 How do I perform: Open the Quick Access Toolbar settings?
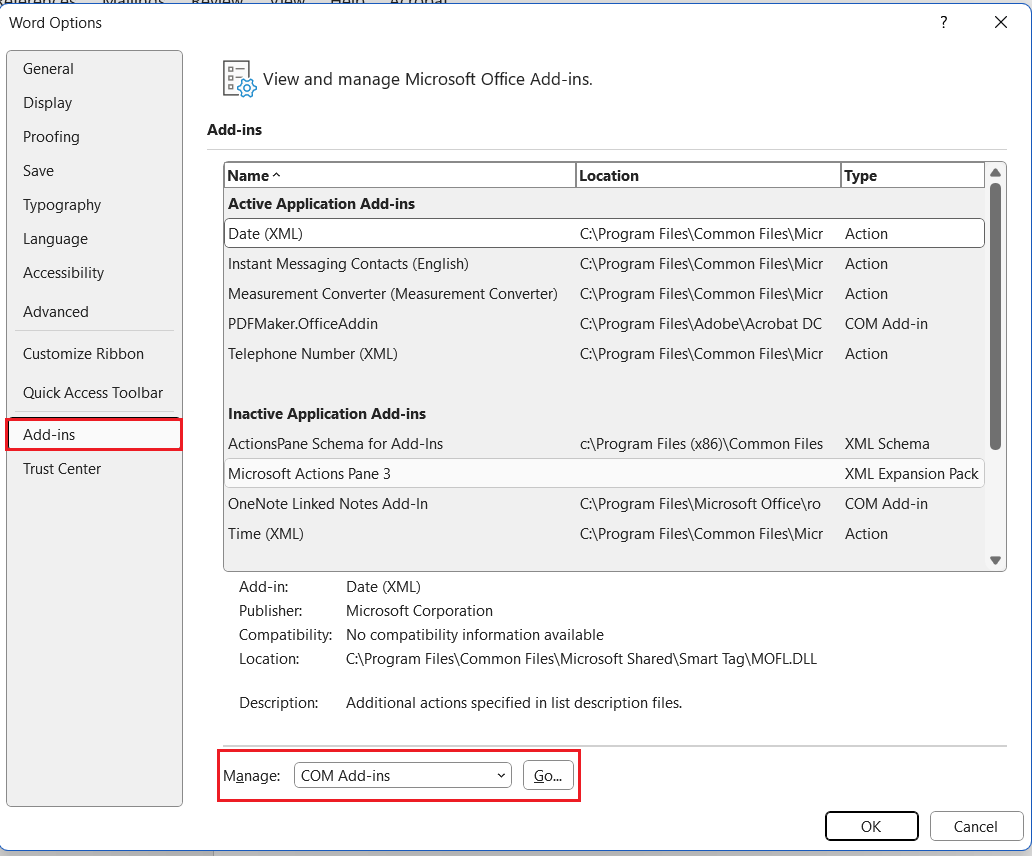[95, 392]
